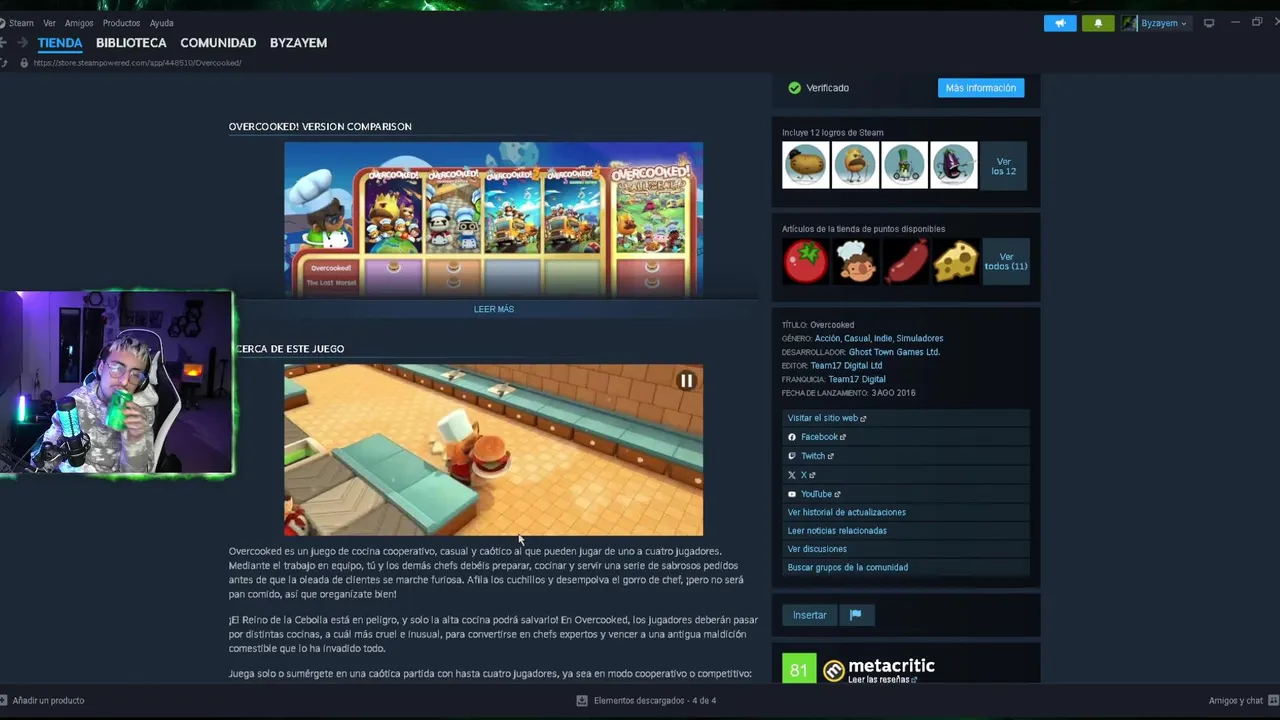
Task: Open Ghost Town Games Ltd. developer link
Action: (894, 352)
